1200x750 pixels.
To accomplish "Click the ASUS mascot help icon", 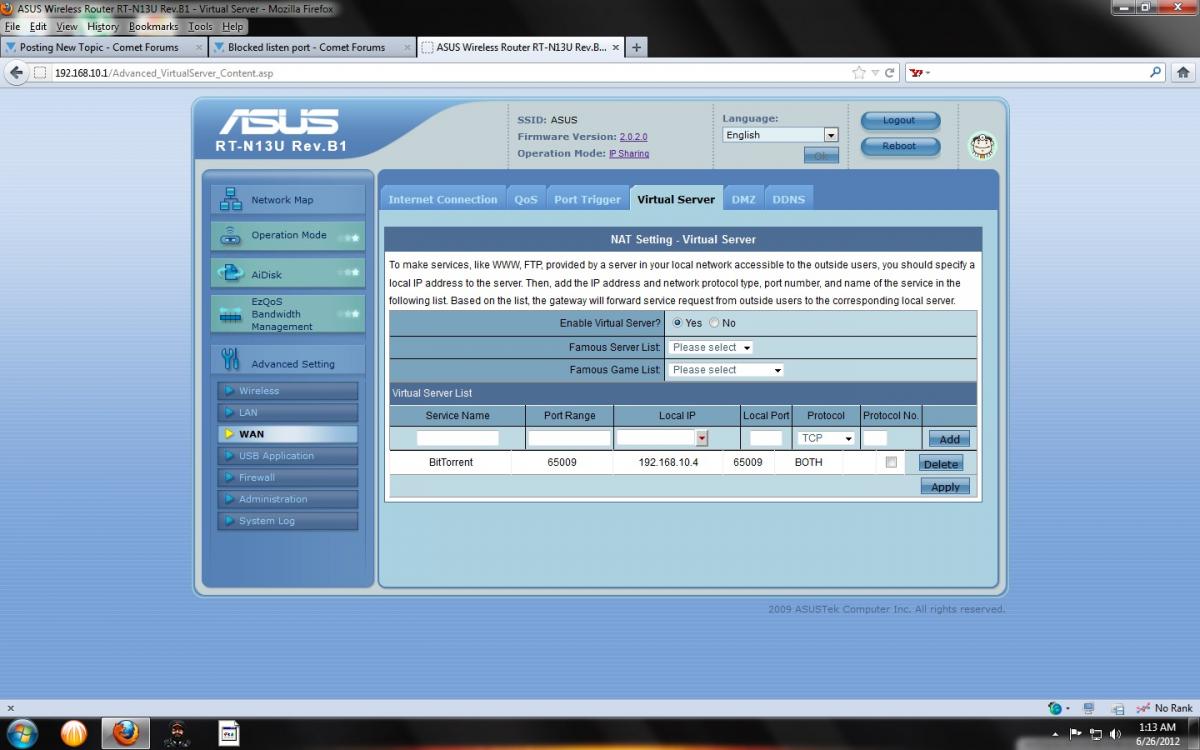I will (x=982, y=146).
